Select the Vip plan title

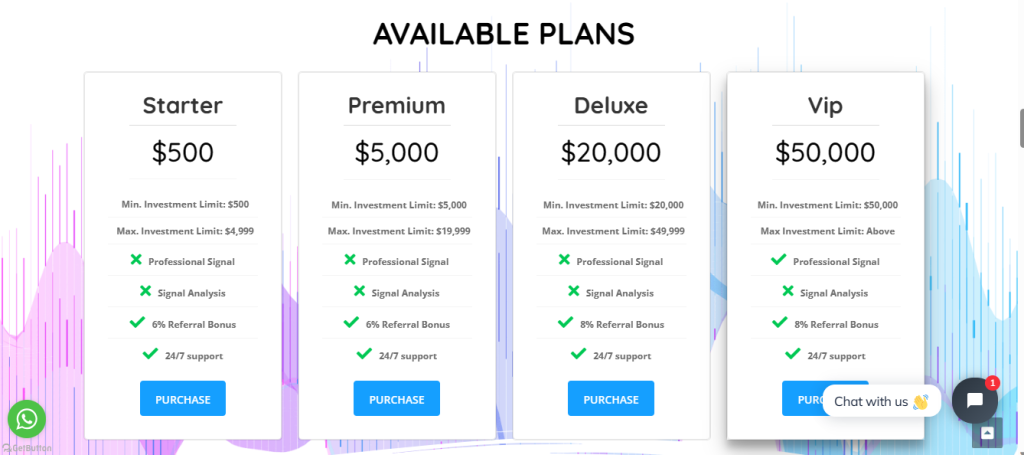tap(825, 106)
